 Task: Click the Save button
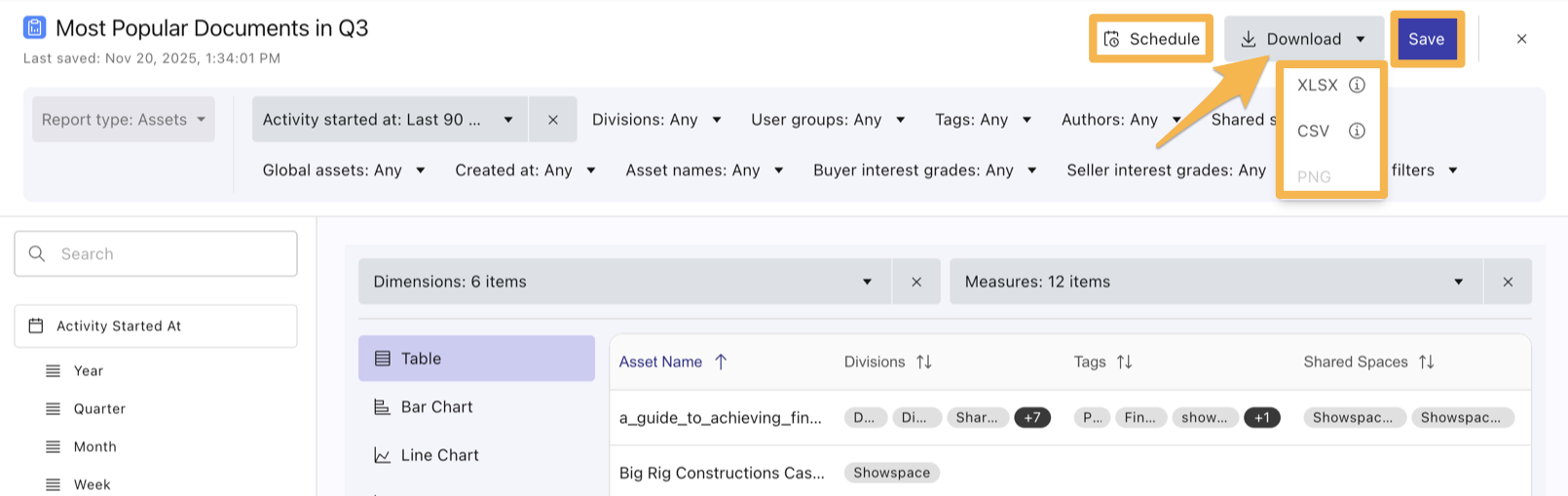[1426, 39]
